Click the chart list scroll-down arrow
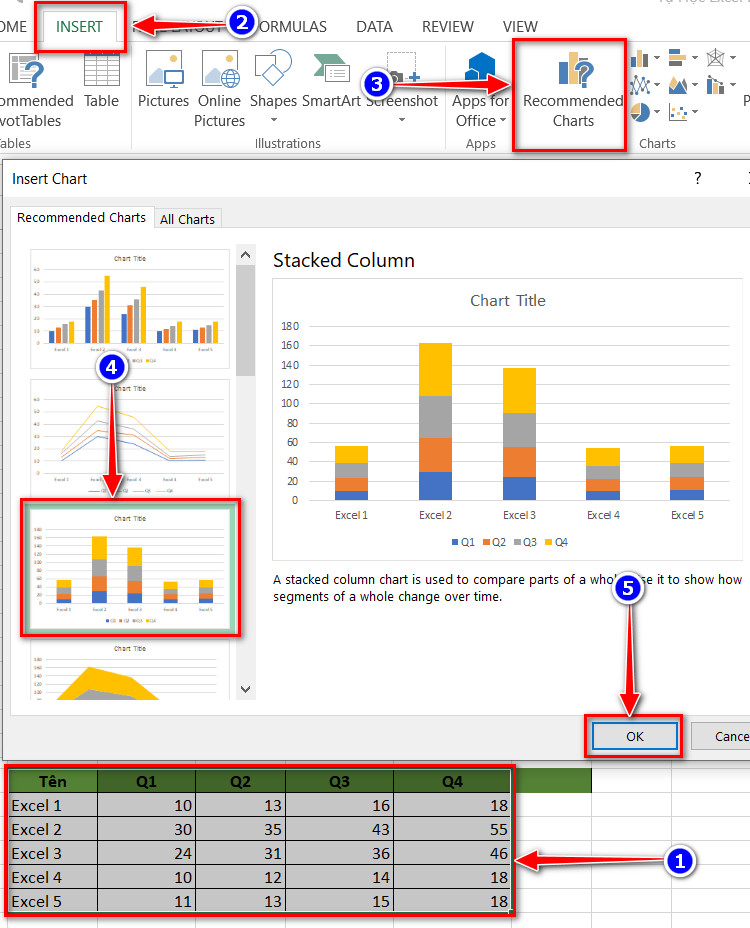This screenshot has width=750, height=928. click(246, 689)
